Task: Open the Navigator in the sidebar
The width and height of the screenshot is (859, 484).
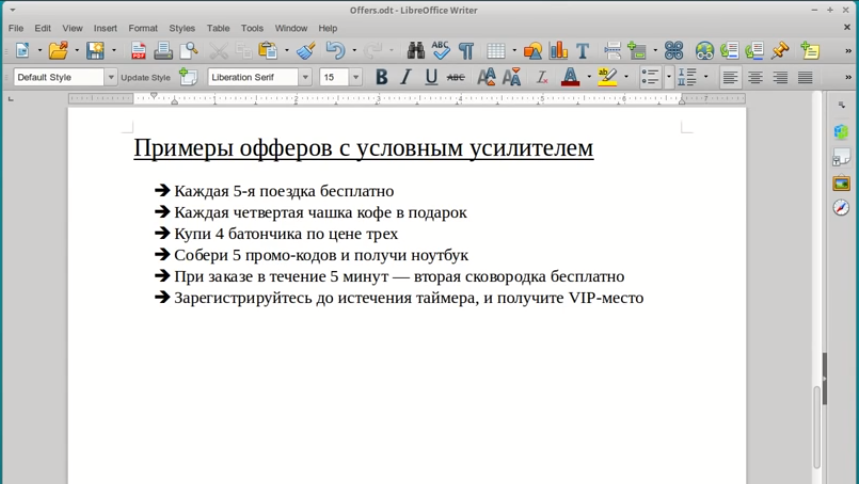Action: click(841, 207)
